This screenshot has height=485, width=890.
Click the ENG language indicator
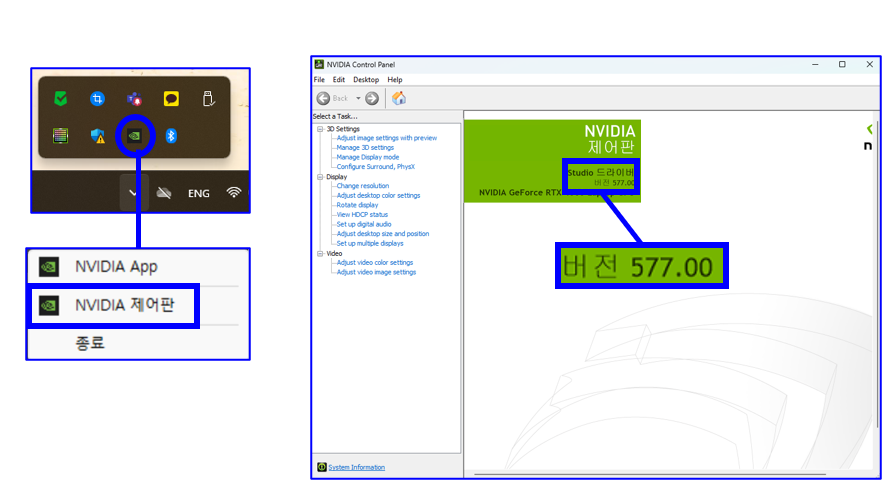pyautogui.click(x=199, y=192)
